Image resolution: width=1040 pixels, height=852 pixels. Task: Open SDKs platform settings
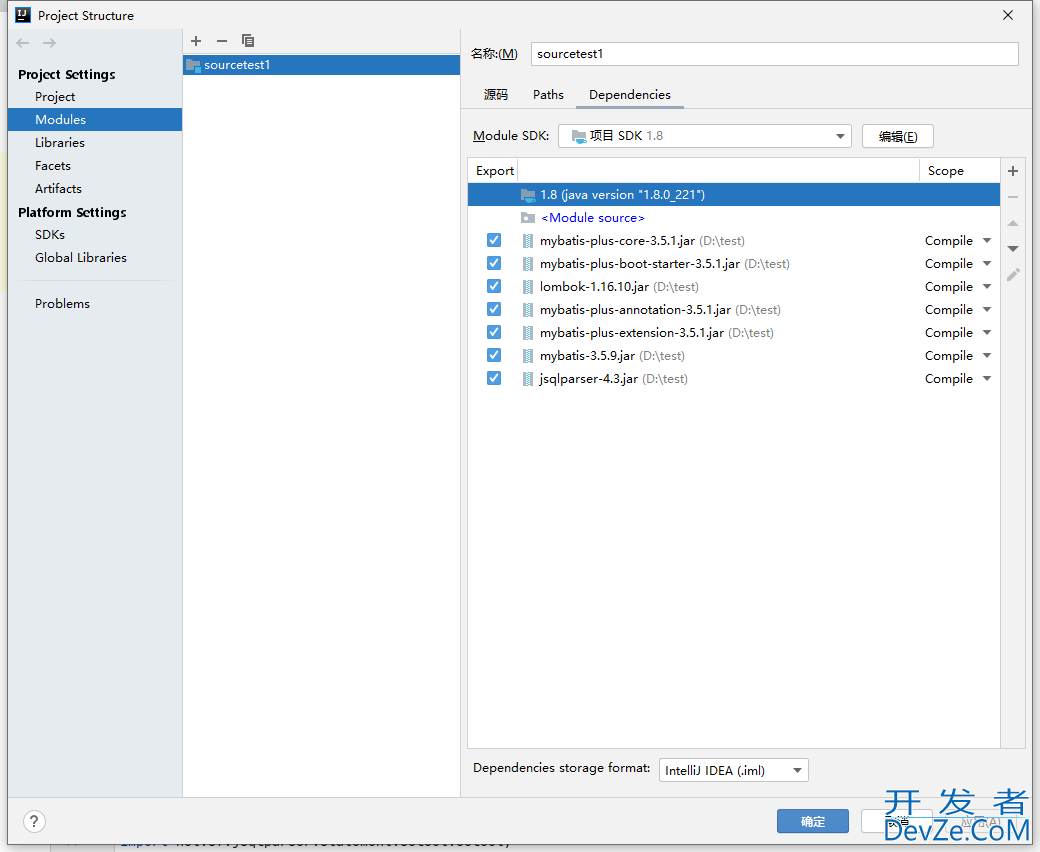(50, 235)
